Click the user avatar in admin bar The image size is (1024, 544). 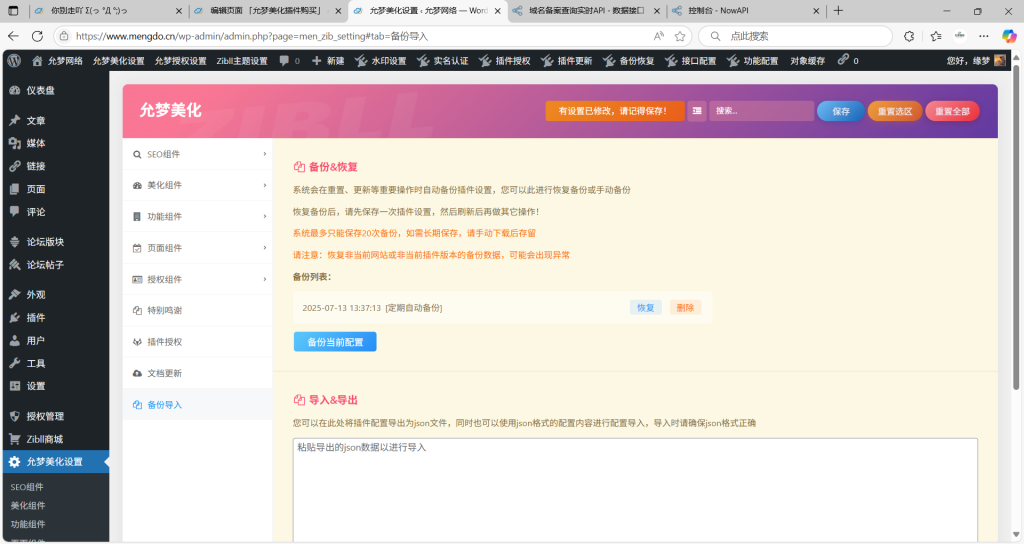point(1000,60)
